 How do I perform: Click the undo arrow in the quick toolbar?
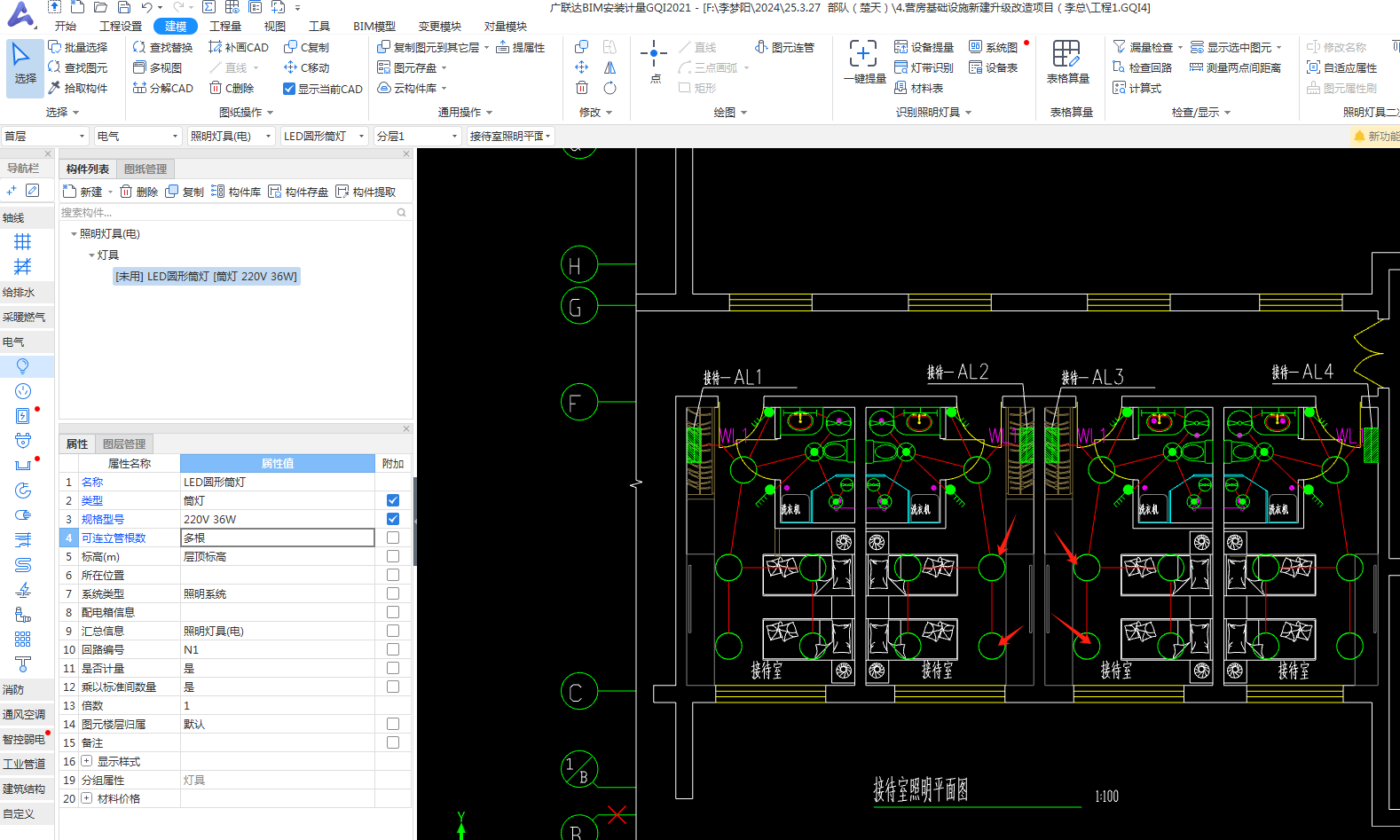pos(146,7)
